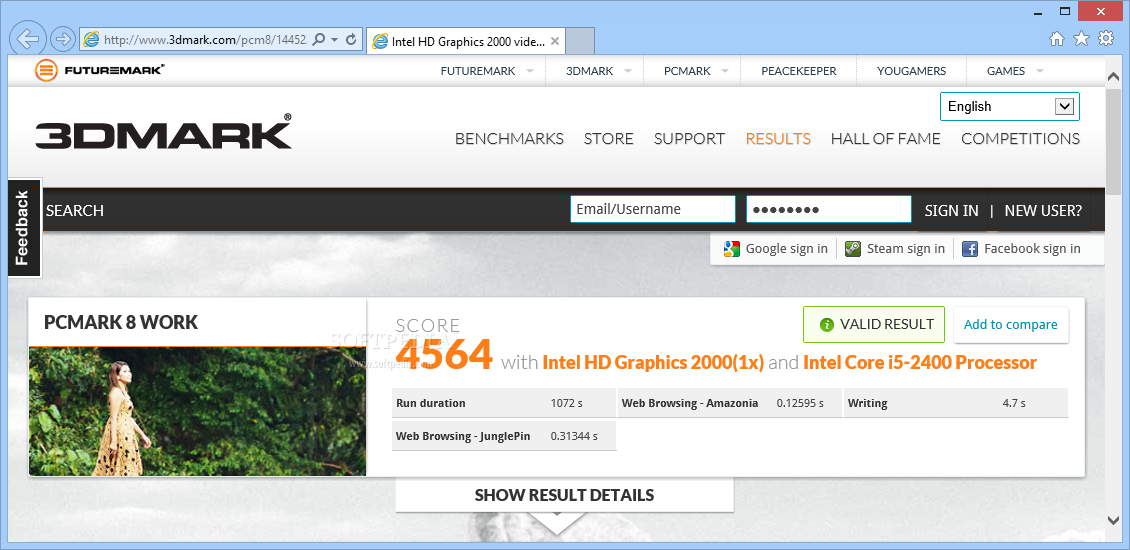
Task: Open the Intel Core i5-2400 Processor link
Action: click(x=920, y=362)
